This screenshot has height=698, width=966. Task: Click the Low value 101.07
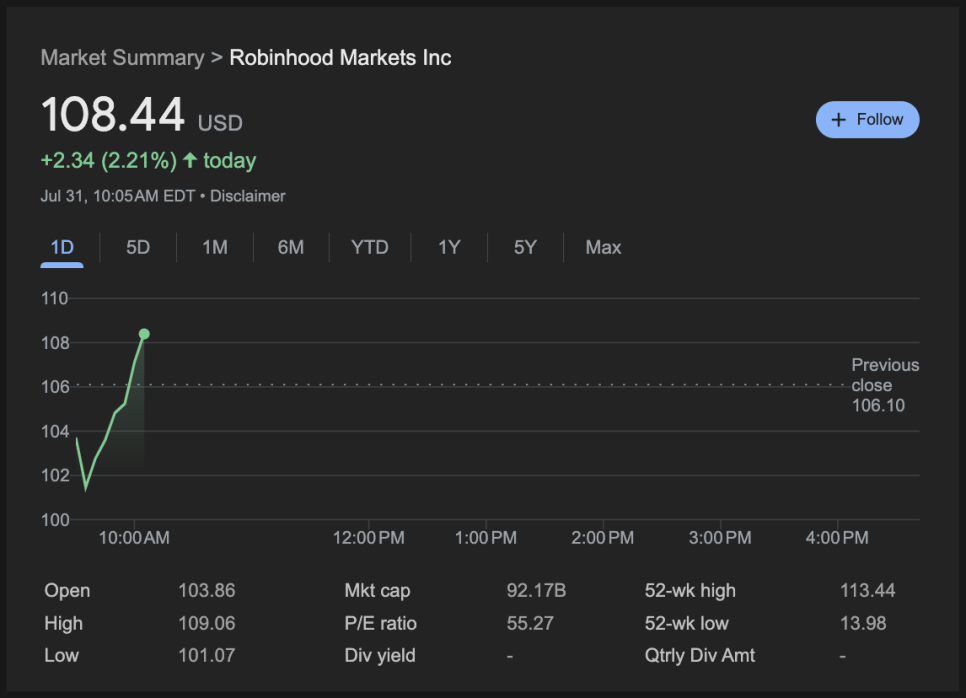(207, 655)
